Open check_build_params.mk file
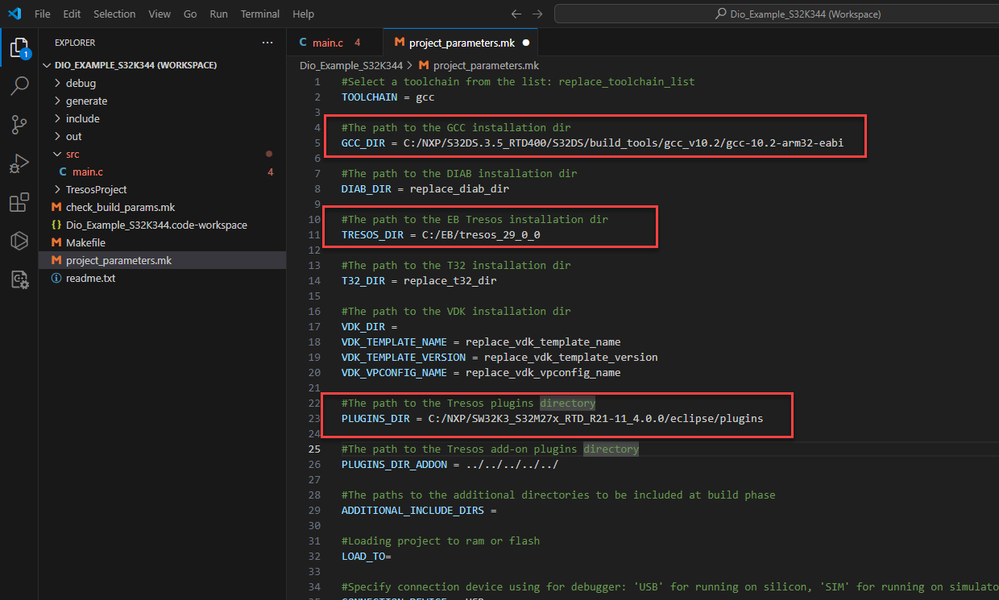The height and width of the screenshot is (600, 999). coord(120,207)
